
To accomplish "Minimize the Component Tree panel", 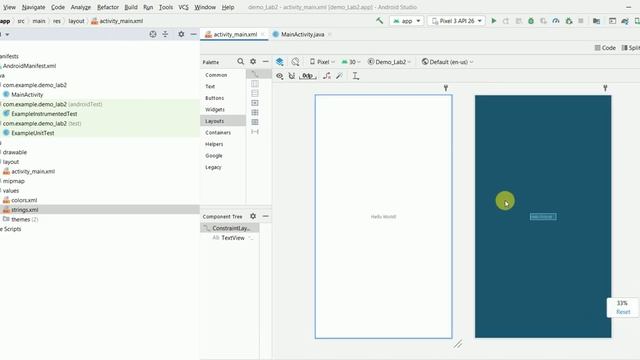I will point(265,216).
